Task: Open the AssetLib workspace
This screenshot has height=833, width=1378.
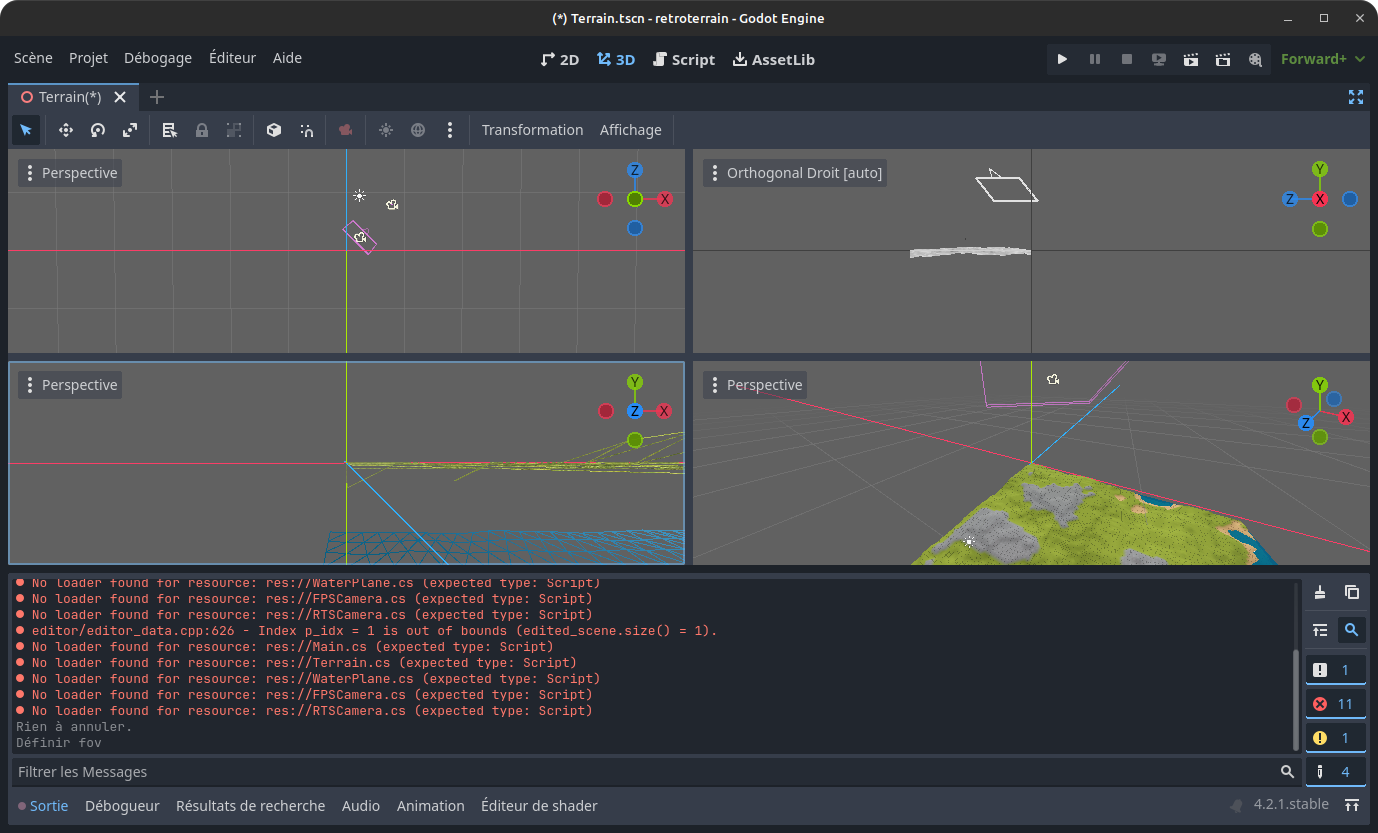Action: point(774,59)
